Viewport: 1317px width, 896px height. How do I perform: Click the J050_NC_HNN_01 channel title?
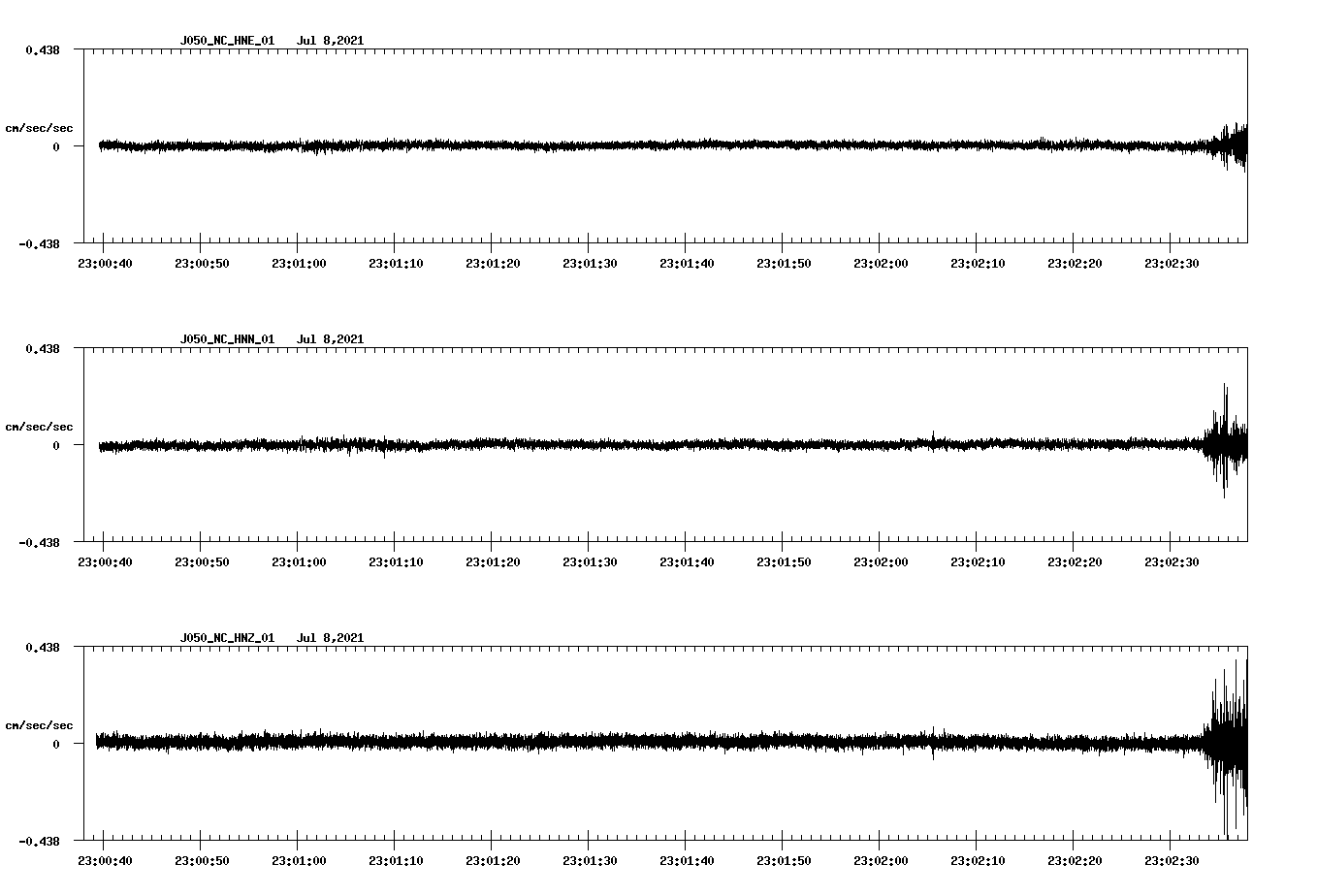point(226,339)
